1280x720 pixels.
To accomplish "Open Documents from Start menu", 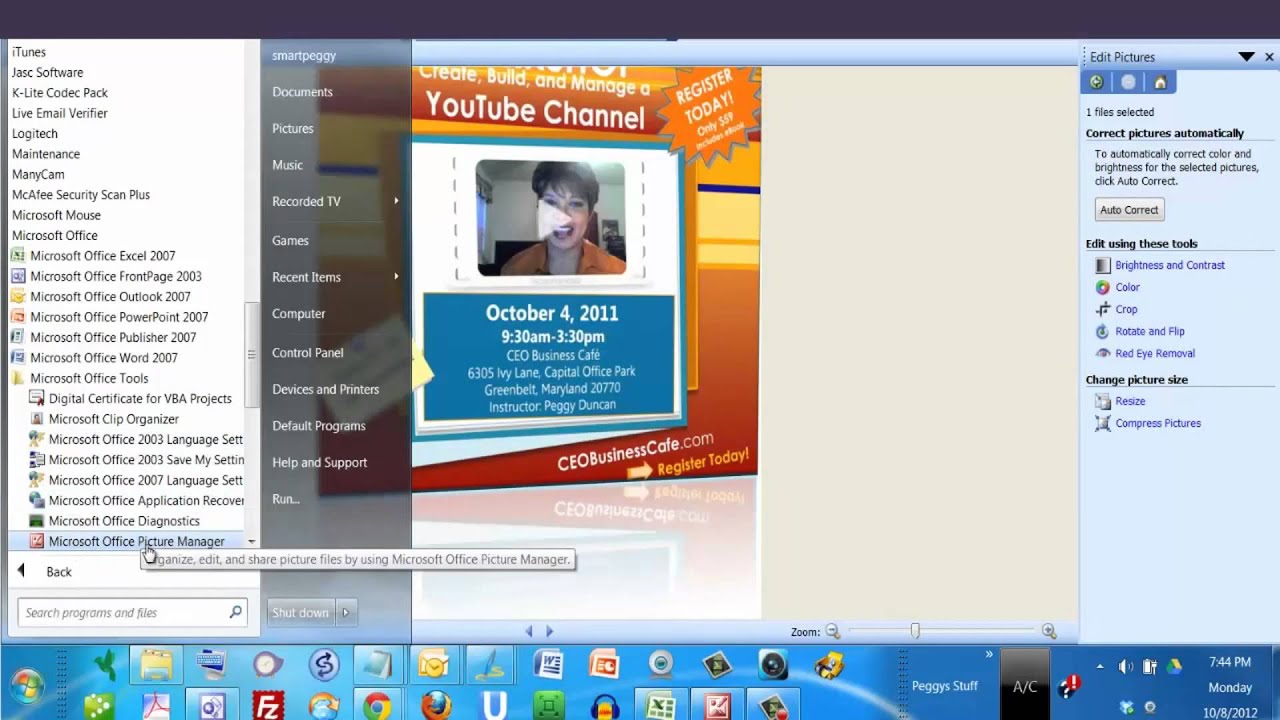I will 302,92.
